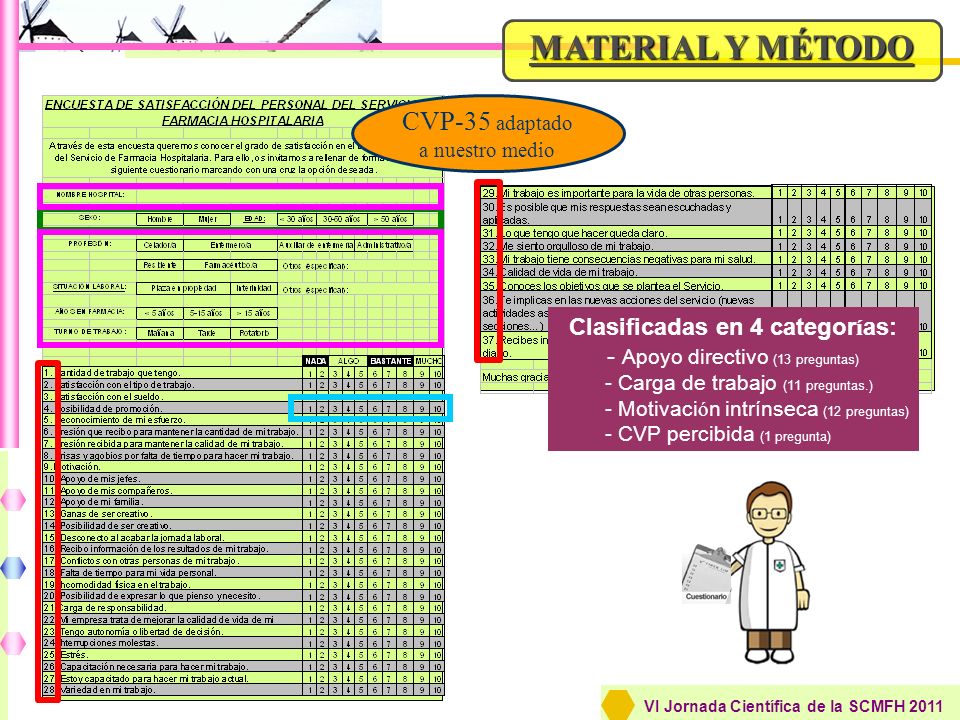Pick the Interinidad box
960x720 pixels.
coord(254,288)
